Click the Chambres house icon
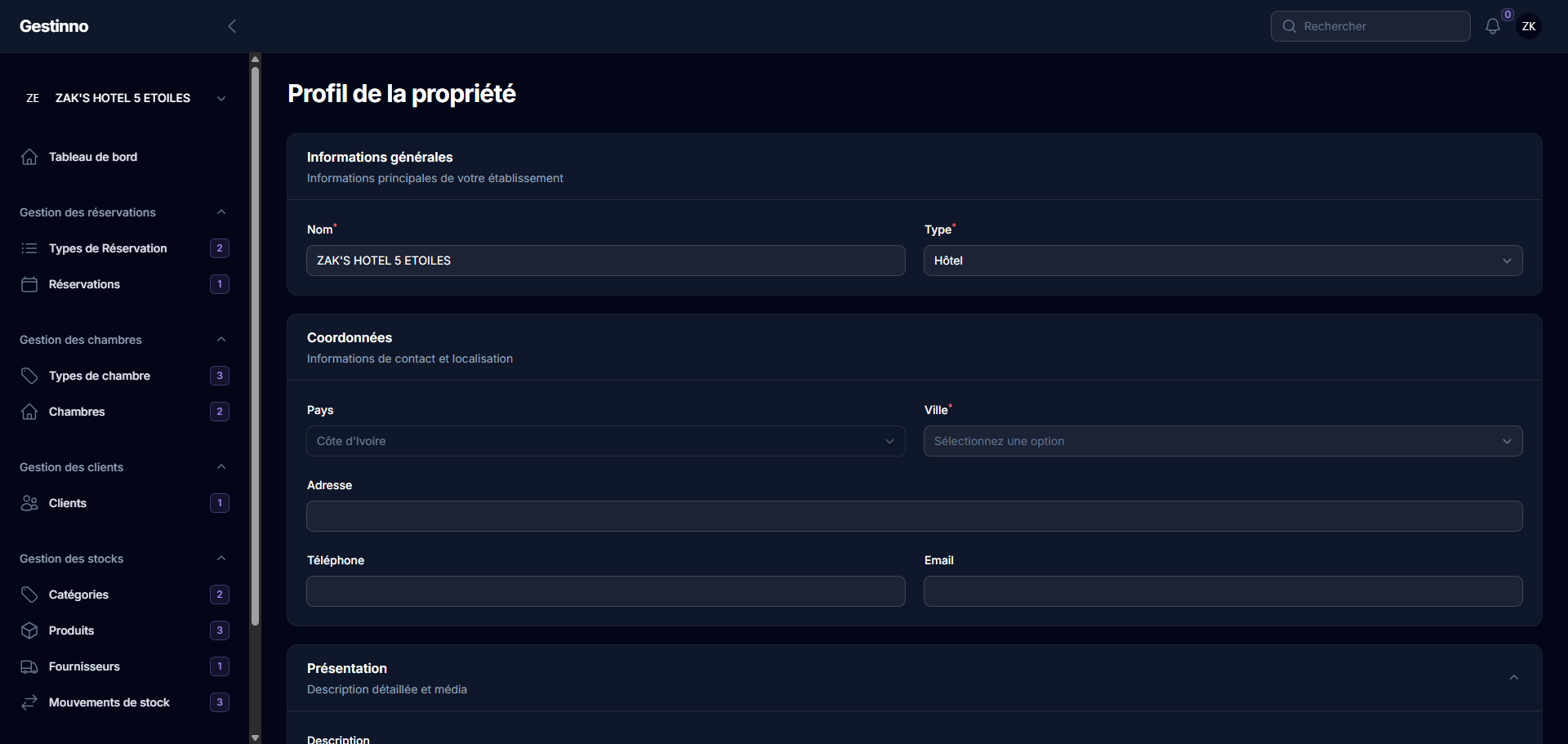 pyautogui.click(x=29, y=412)
